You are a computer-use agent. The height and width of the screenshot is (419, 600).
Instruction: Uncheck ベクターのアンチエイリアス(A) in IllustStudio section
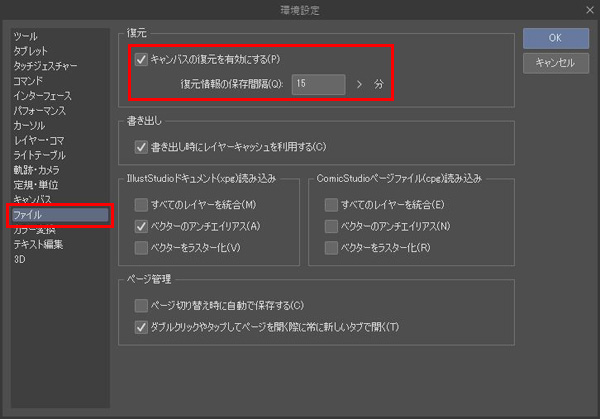[141, 226]
